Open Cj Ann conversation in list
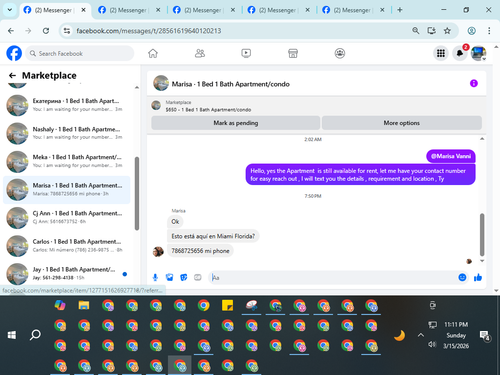Image resolution: width=500 pixels, height=375 pixels. [67, 218]
